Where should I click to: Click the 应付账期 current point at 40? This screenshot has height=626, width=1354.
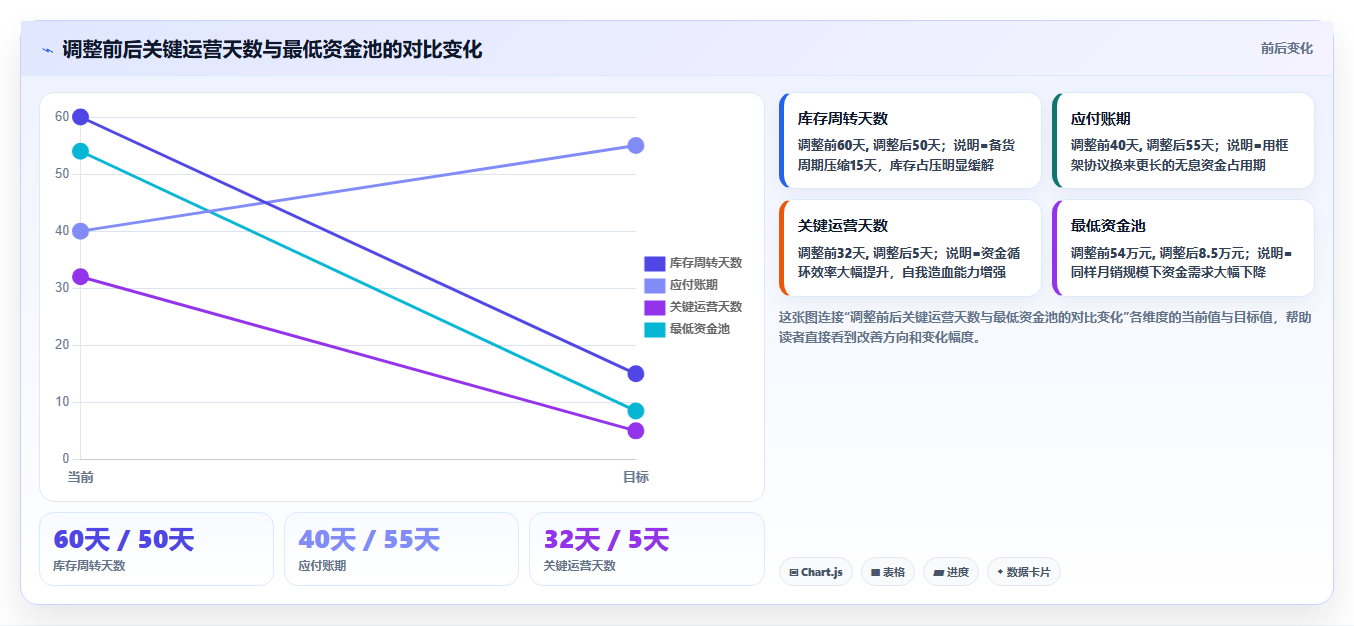point(81,231)
